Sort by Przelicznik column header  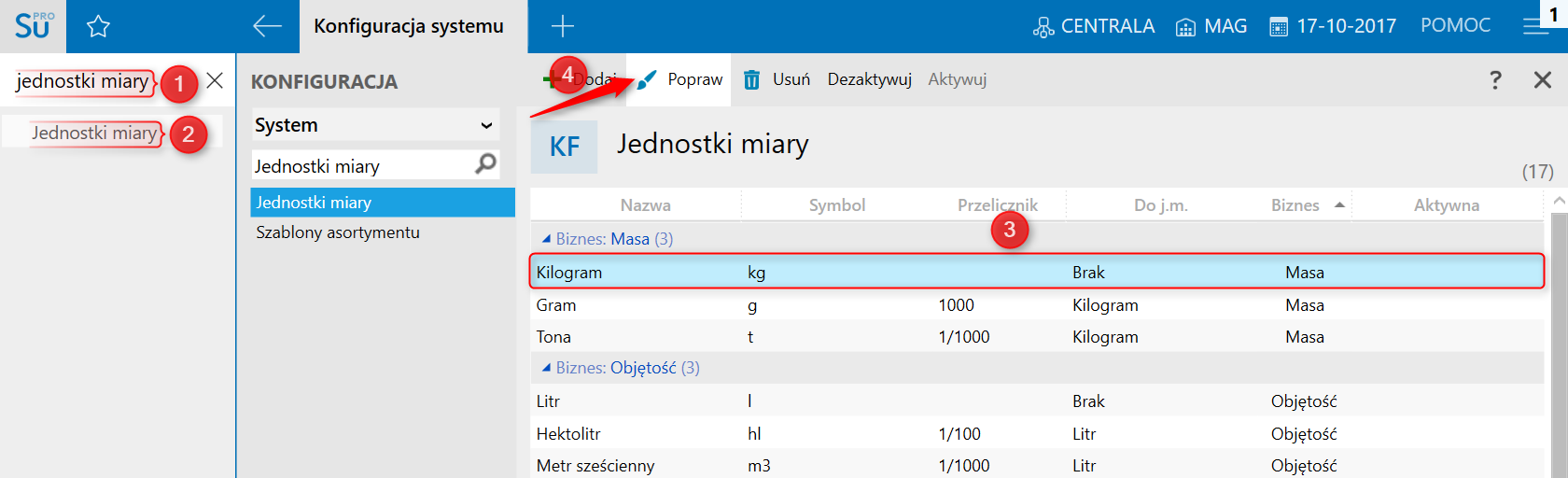[997, 205]
